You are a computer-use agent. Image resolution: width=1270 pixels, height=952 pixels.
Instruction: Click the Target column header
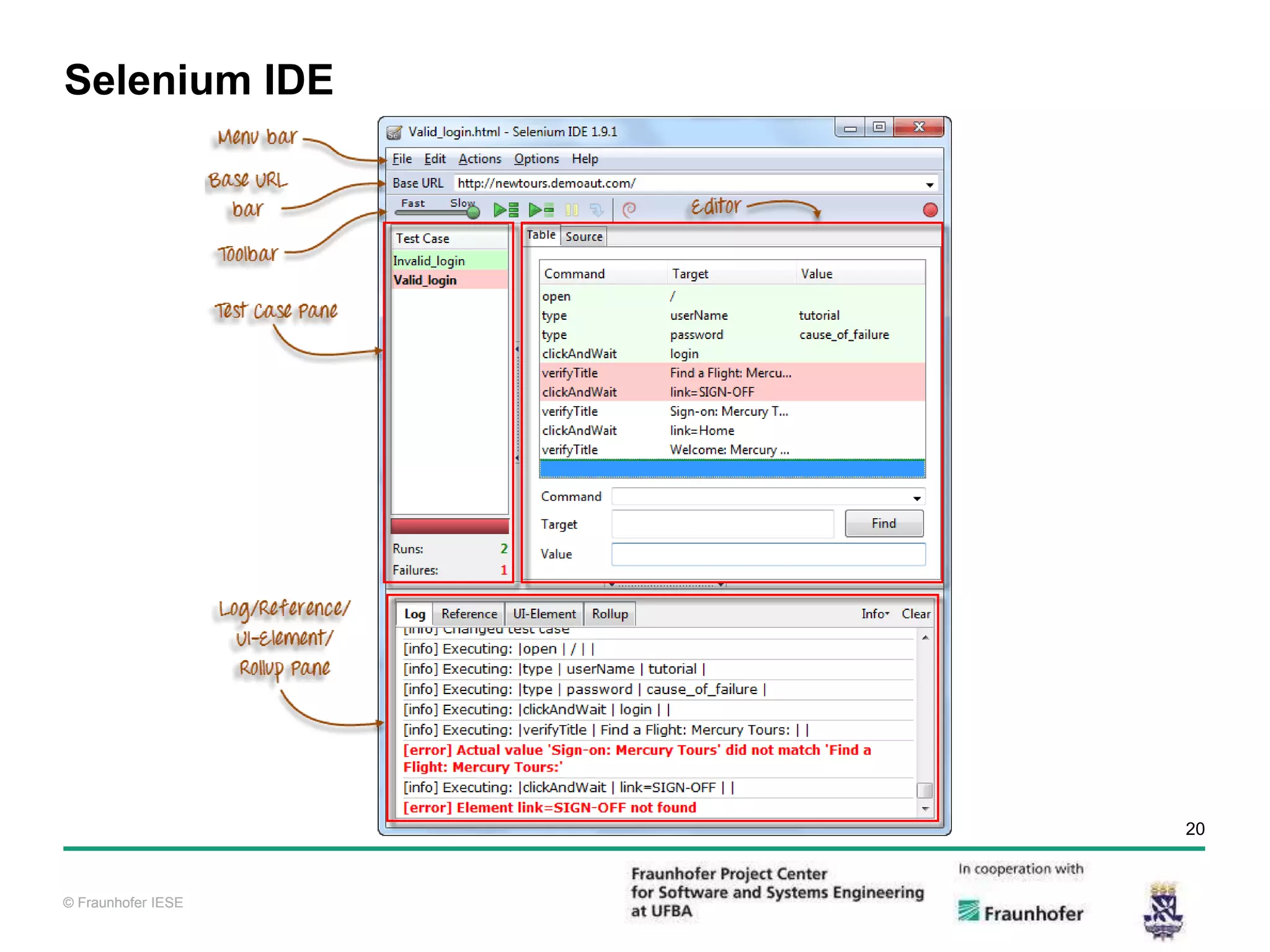732,274
